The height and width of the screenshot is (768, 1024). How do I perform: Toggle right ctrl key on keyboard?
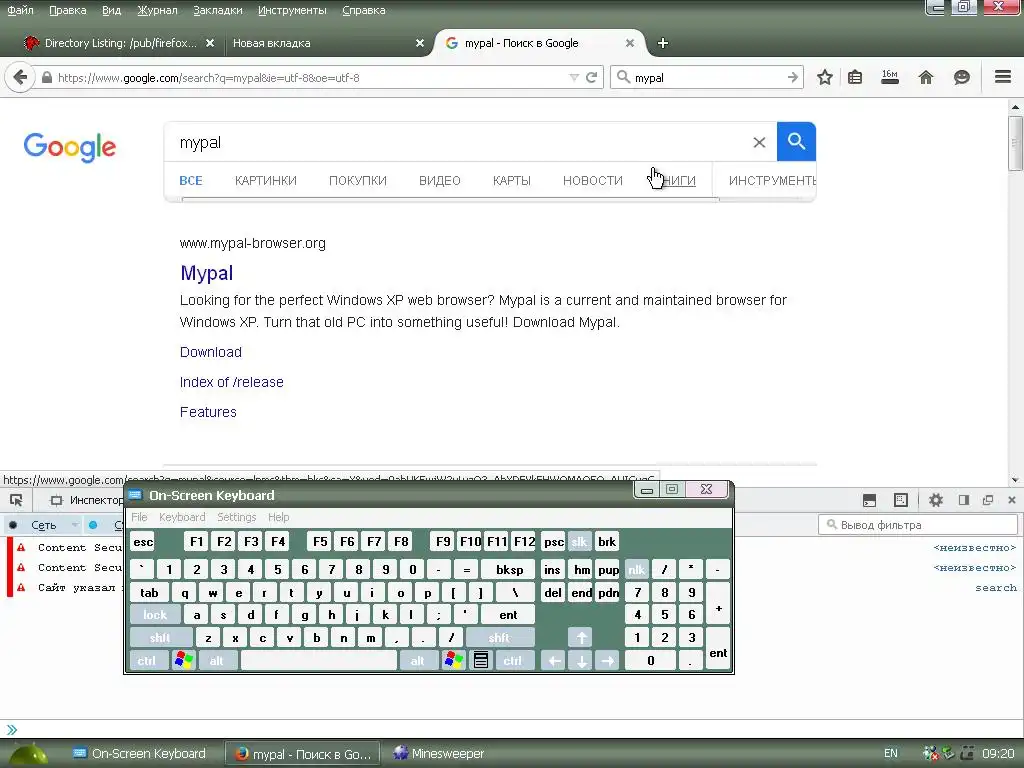coord(513,660)
